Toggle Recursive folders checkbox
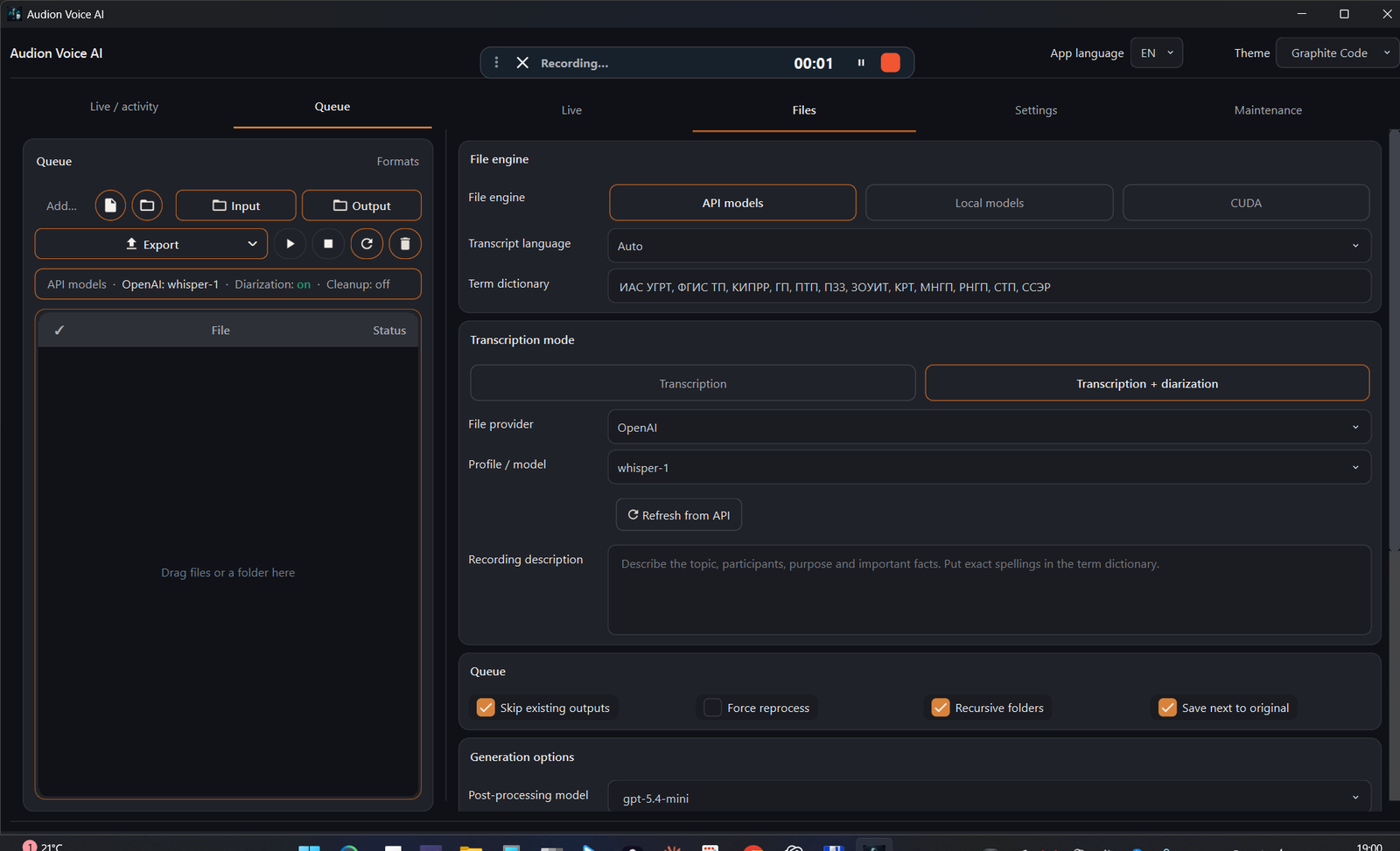This screenshot has height=851, width=1400. (x=941, y=708)
